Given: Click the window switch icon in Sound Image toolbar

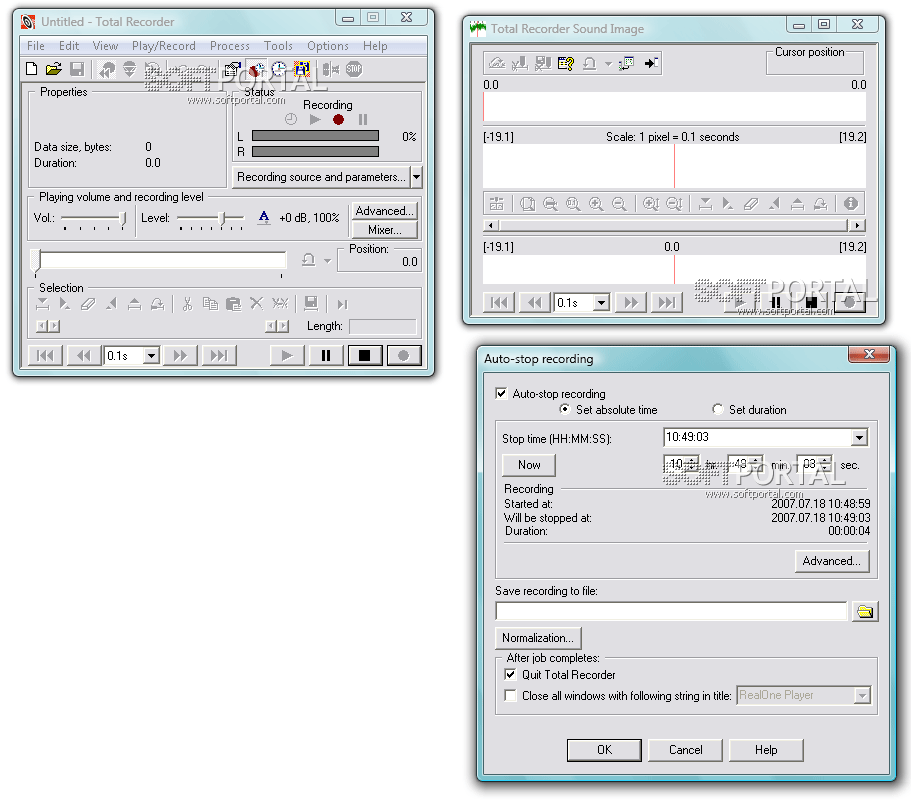Looking at the screenshot, I should tap(626, 63).
